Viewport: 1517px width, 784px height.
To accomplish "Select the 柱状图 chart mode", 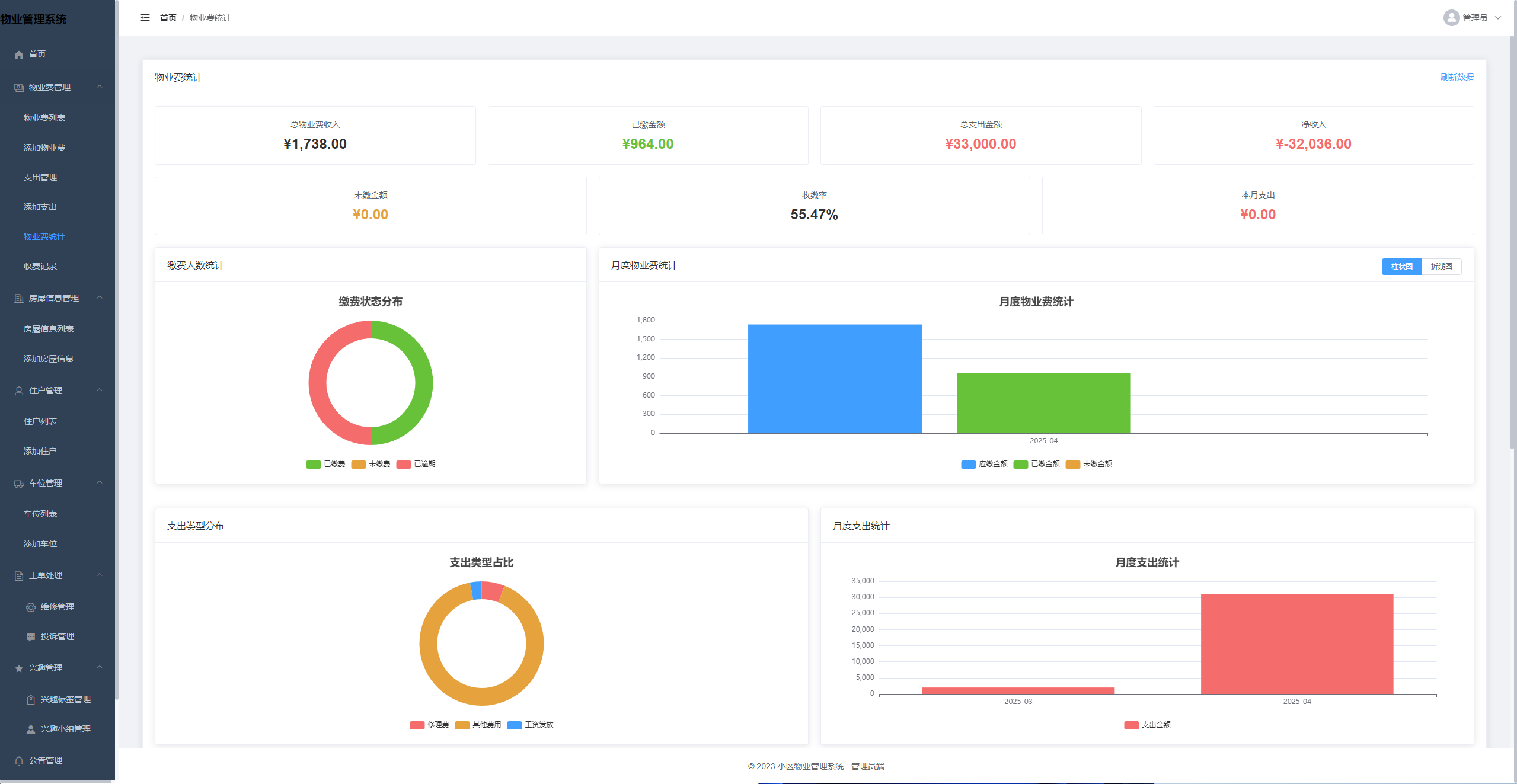I will [1401, 267].
